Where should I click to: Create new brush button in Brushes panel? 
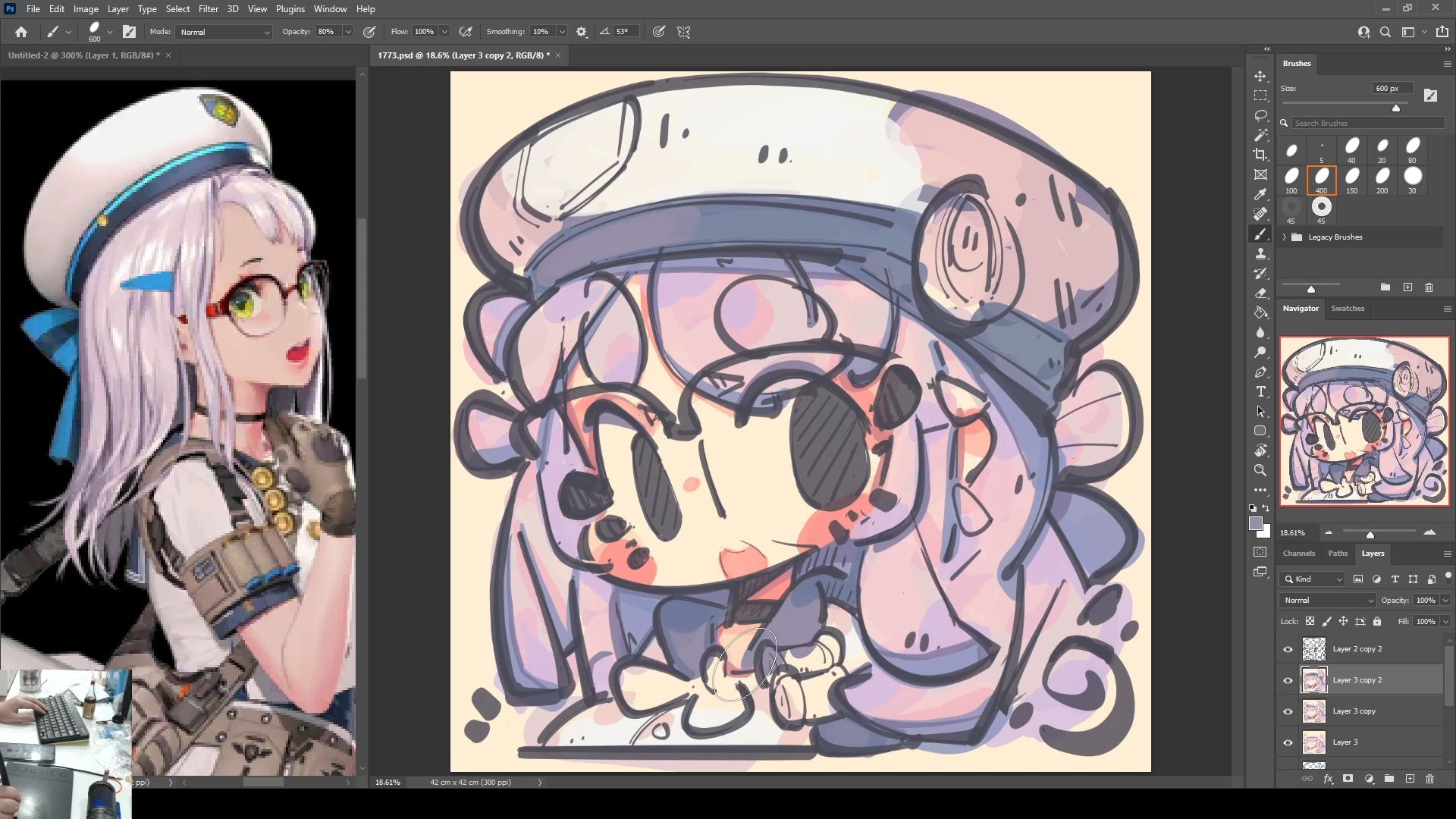pyautogui.click(x=1408, y=287)
